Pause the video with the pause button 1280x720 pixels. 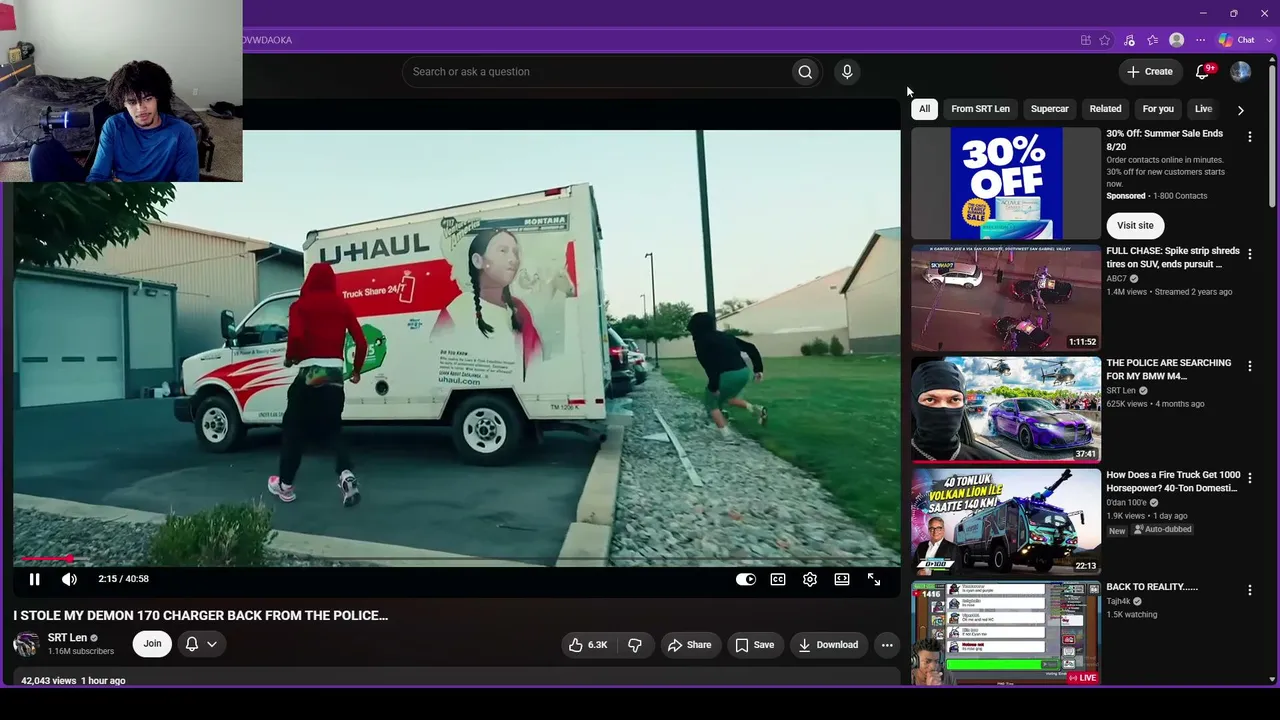(x=34, y=579)
